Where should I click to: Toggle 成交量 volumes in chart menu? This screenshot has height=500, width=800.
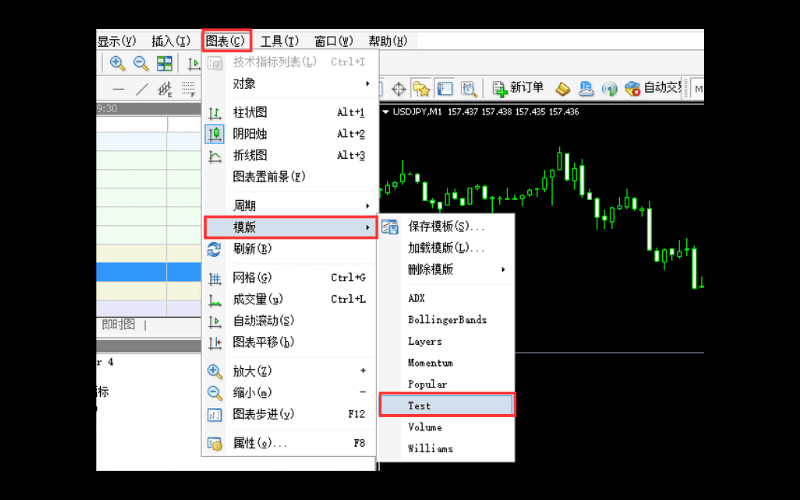(x=290, y=299)
